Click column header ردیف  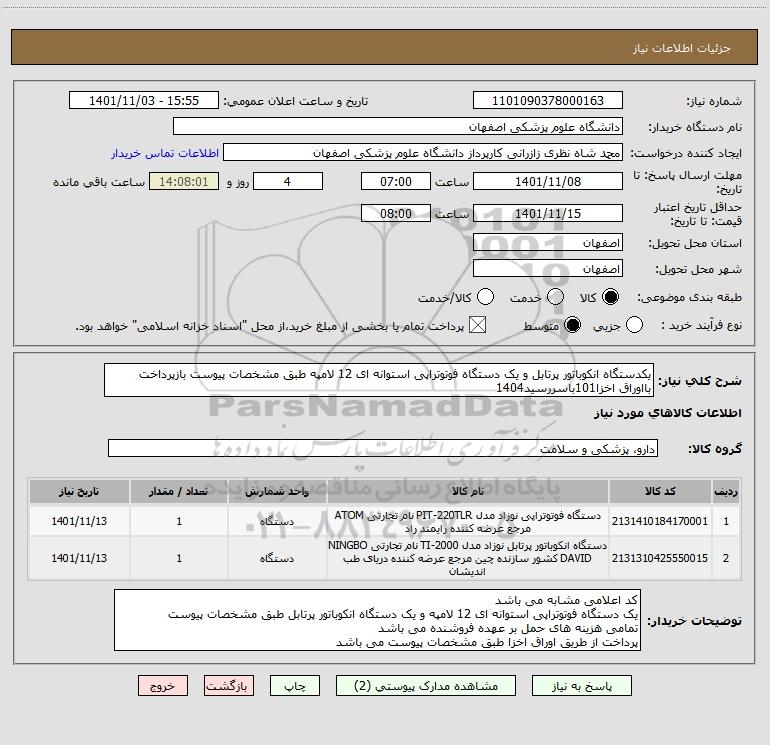[x=726, y=492]
